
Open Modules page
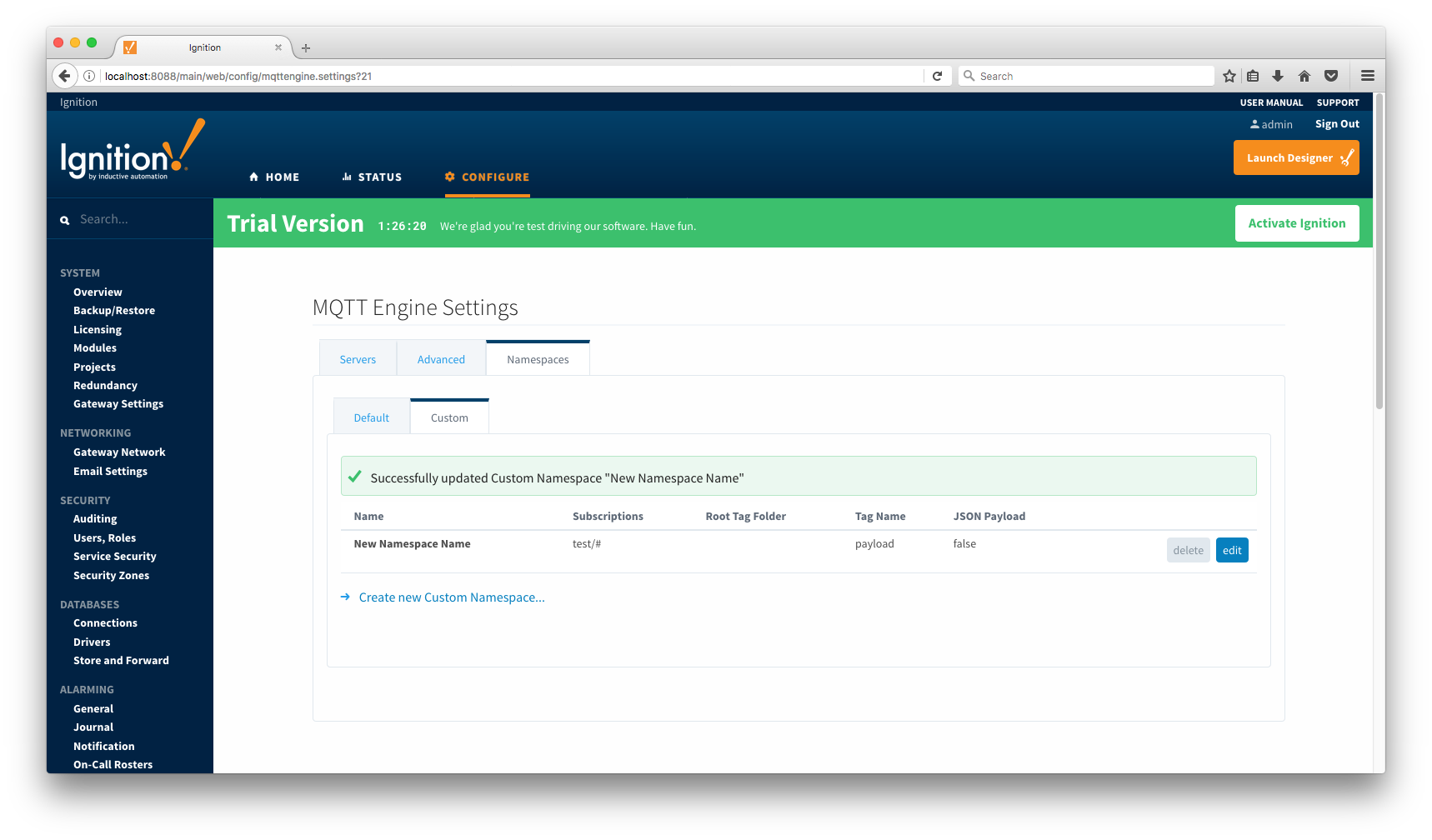[95, 348]
